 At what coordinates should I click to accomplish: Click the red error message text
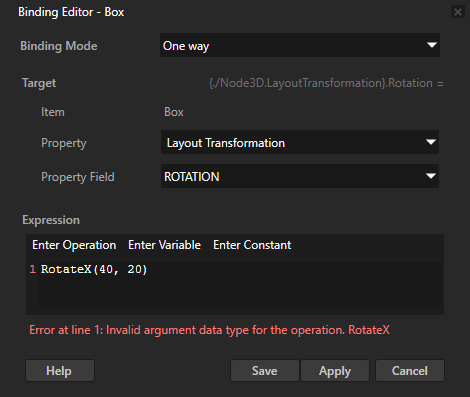click(x=209, y=330)
